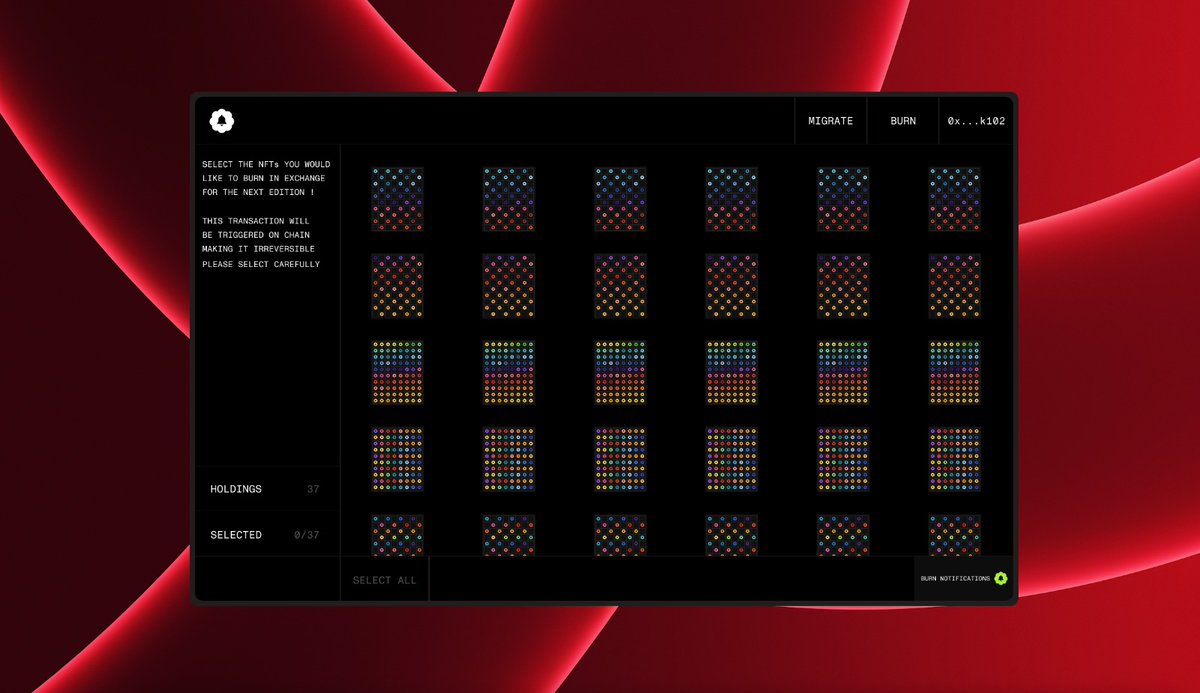Select the fourth NFT in the third row
The width and height of the screenshot is (1200, 693).
coord(731,373)
